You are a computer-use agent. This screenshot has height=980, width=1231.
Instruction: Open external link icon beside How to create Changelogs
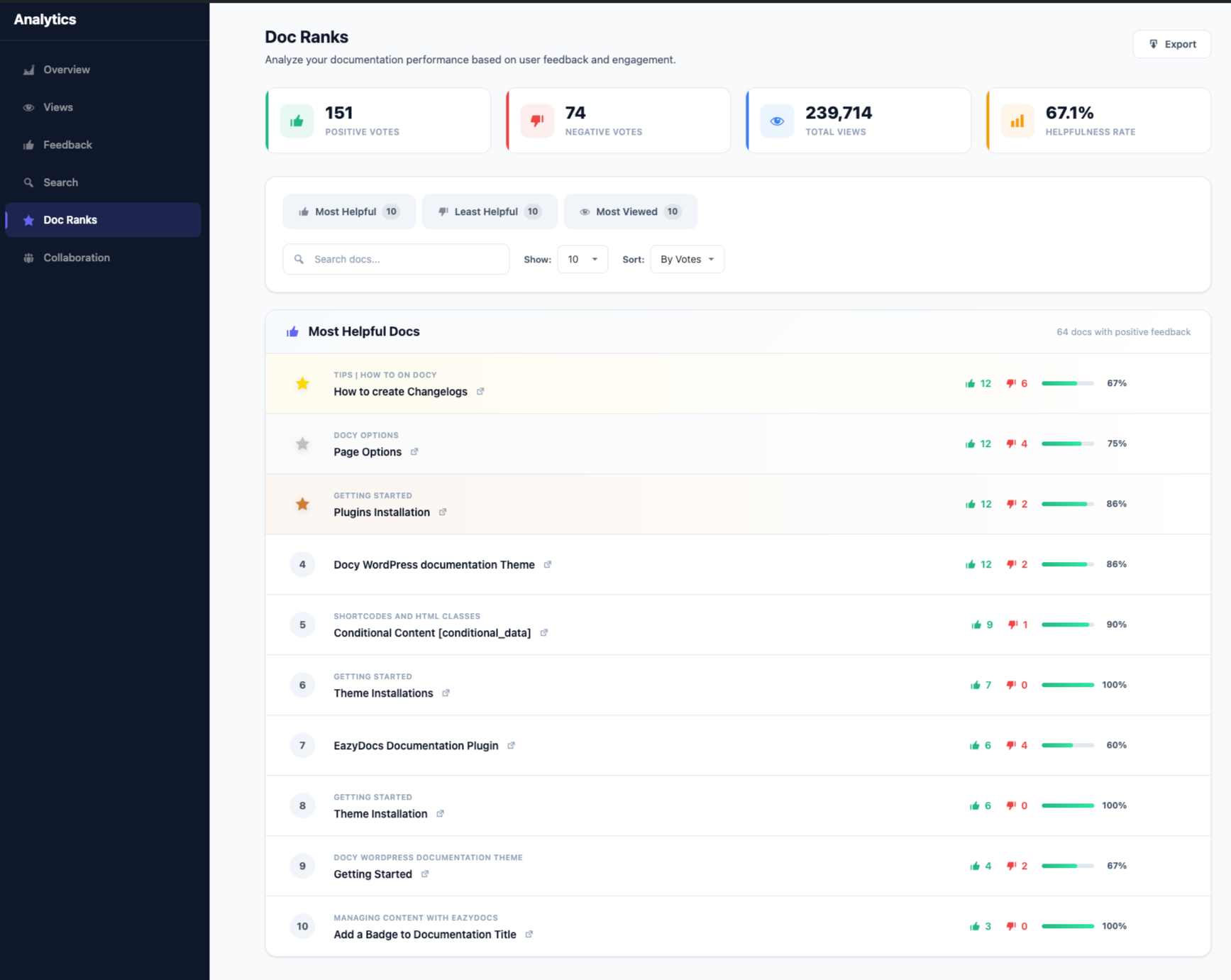(480, 392)
